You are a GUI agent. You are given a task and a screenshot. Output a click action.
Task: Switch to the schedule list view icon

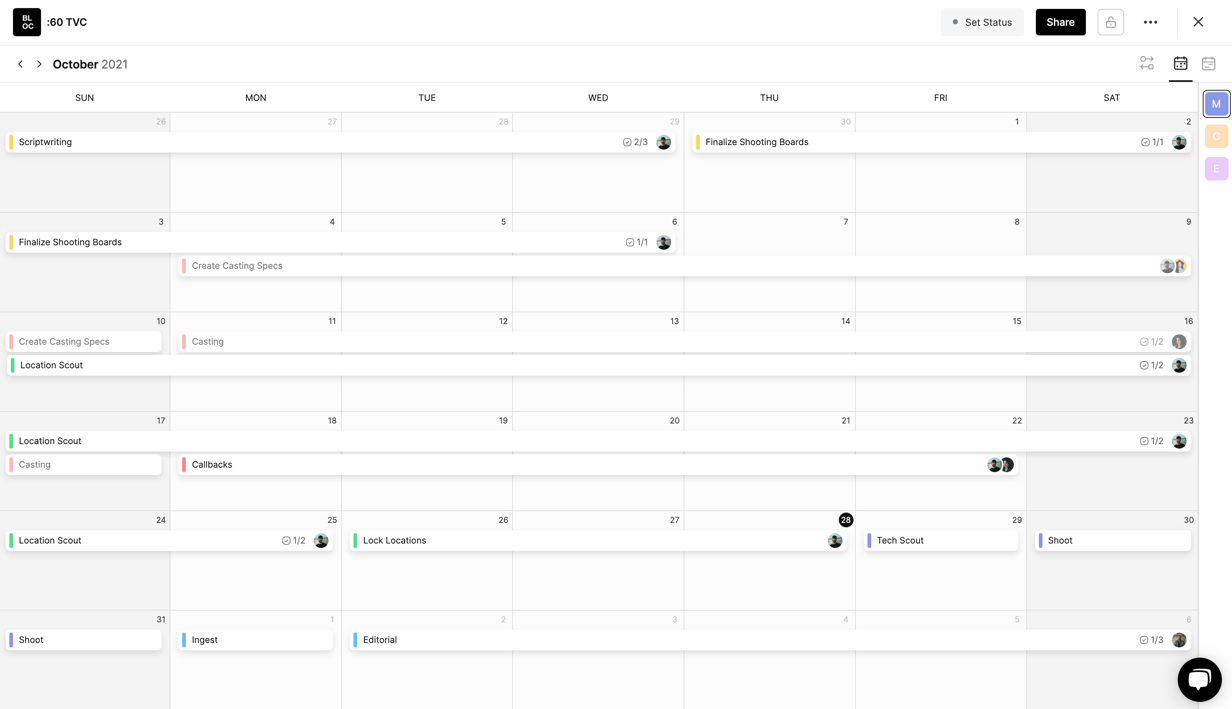(x=1208, y=64)
